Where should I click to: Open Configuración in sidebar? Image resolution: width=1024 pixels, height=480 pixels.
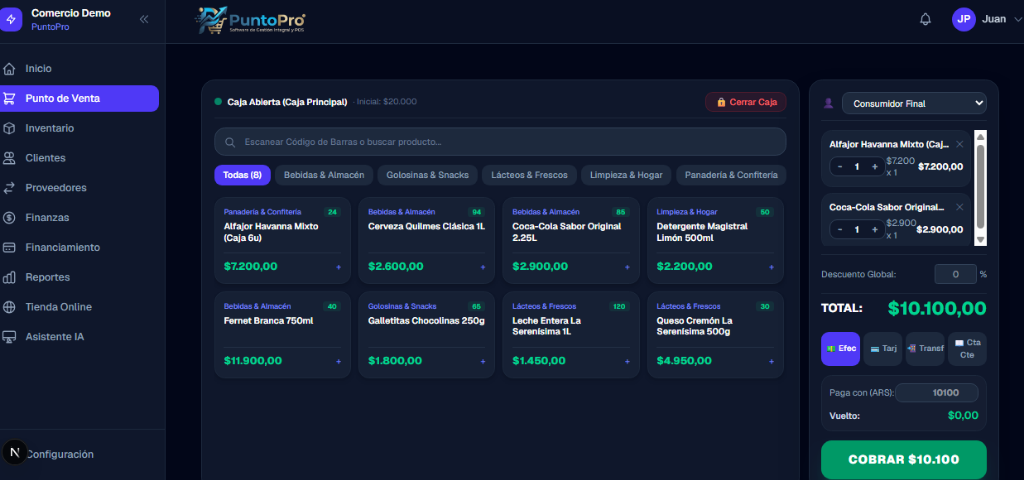(x=59, y=454)
